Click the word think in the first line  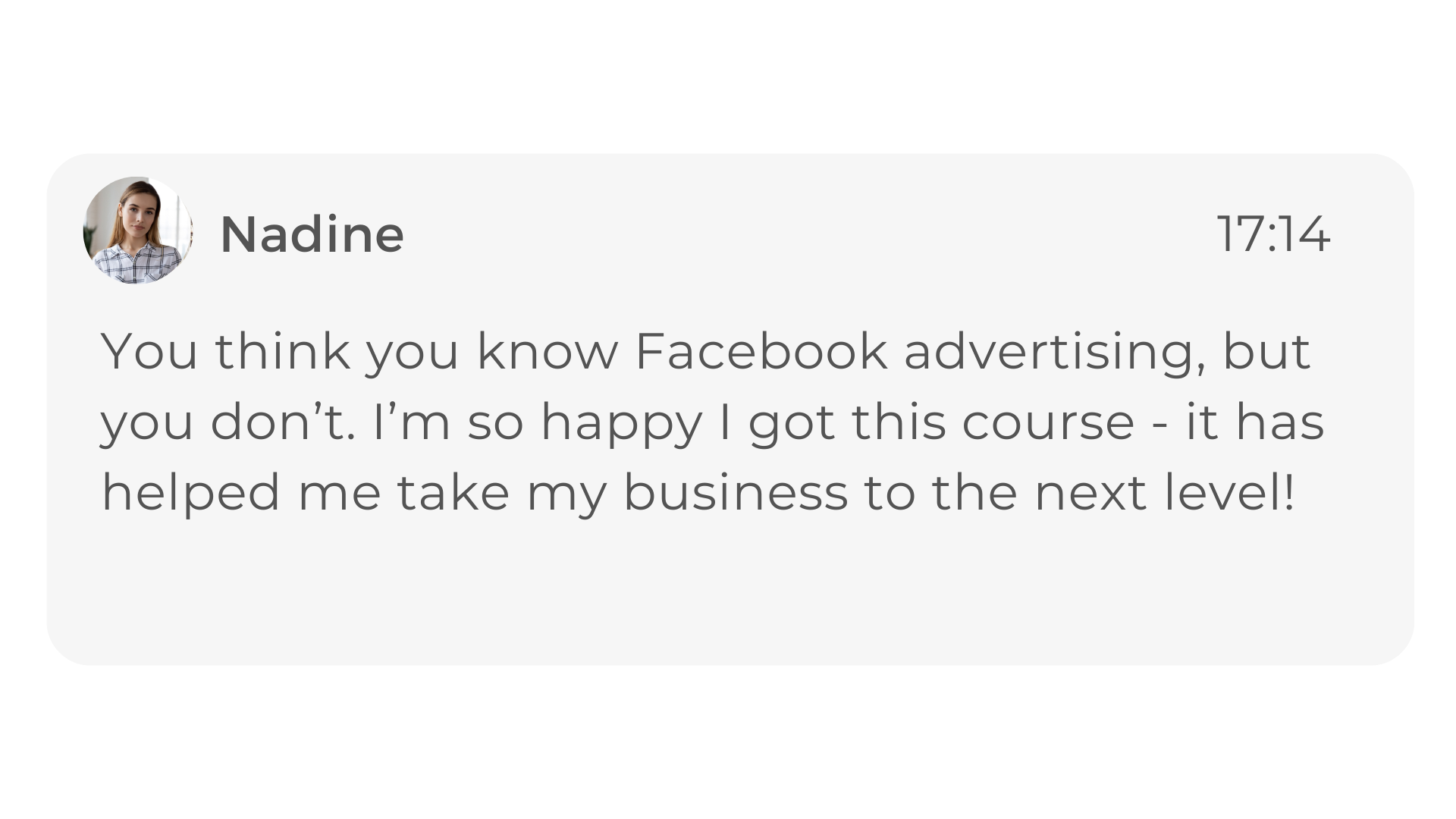pos(282,351)
